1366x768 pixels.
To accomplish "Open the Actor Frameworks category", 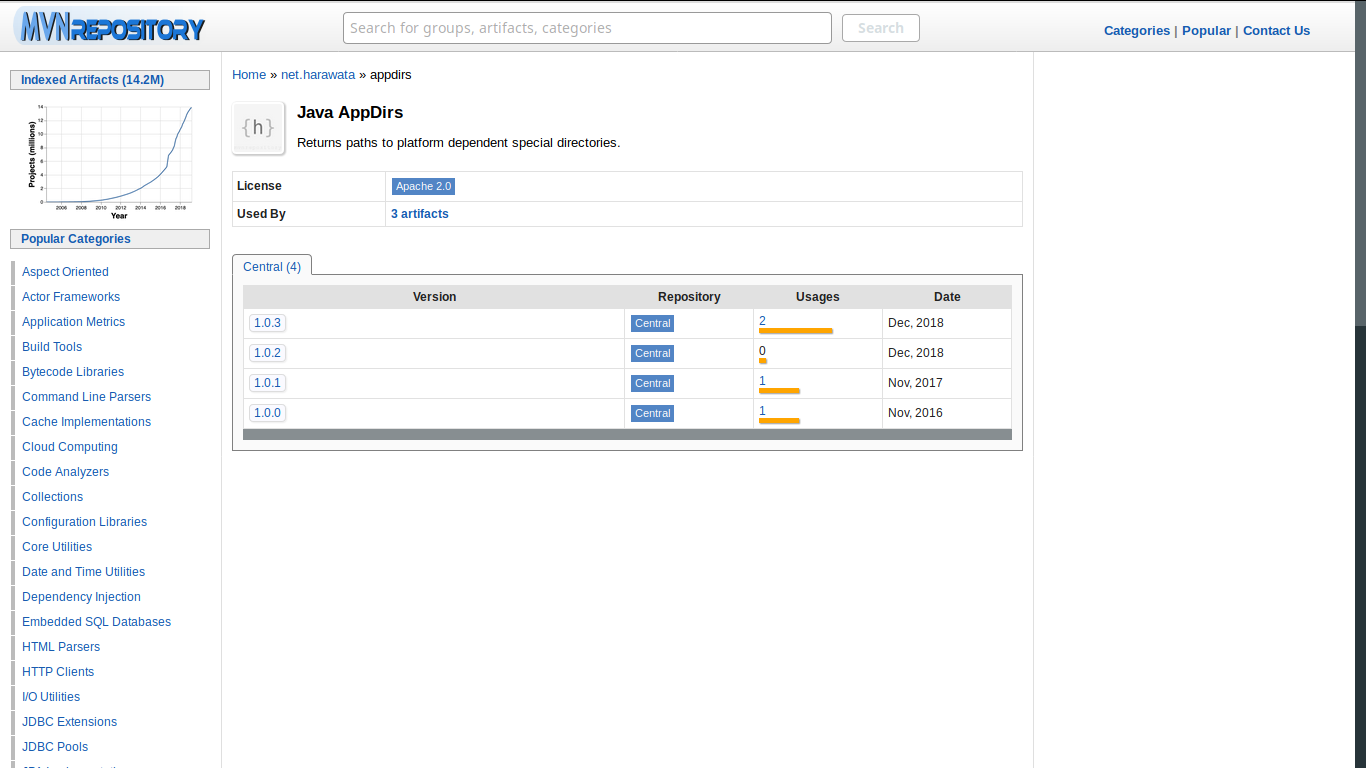I will 71,297.
